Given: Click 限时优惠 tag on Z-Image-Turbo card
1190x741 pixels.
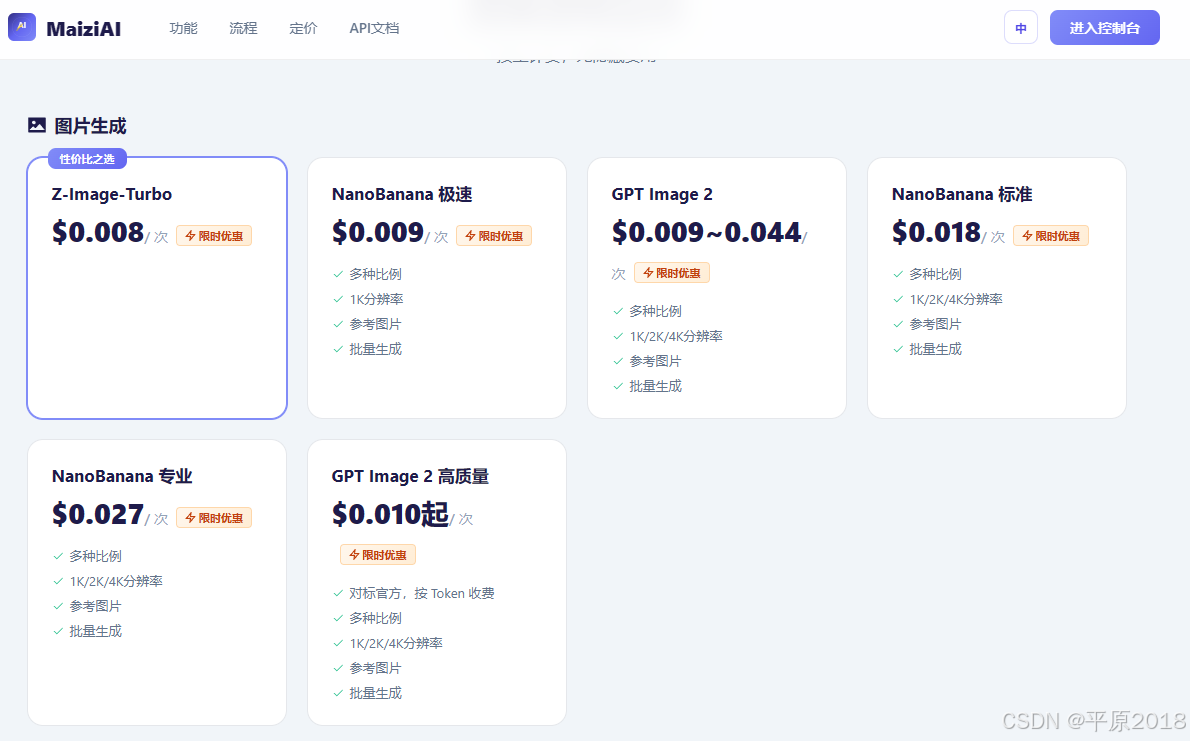Looking at the screenshot, I should (x=214, y=236).
